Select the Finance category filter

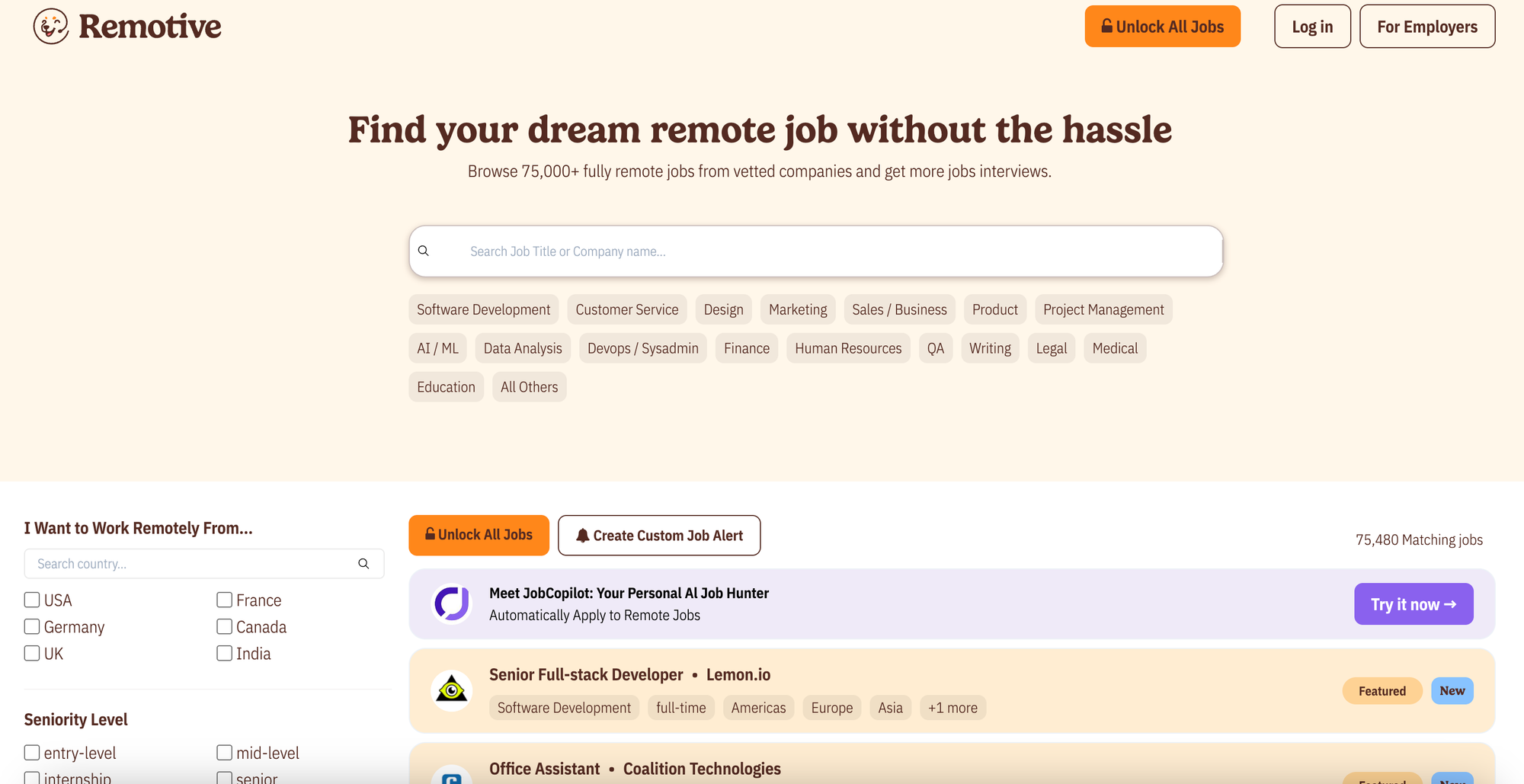pyautogui.click(x=746, y=348)
